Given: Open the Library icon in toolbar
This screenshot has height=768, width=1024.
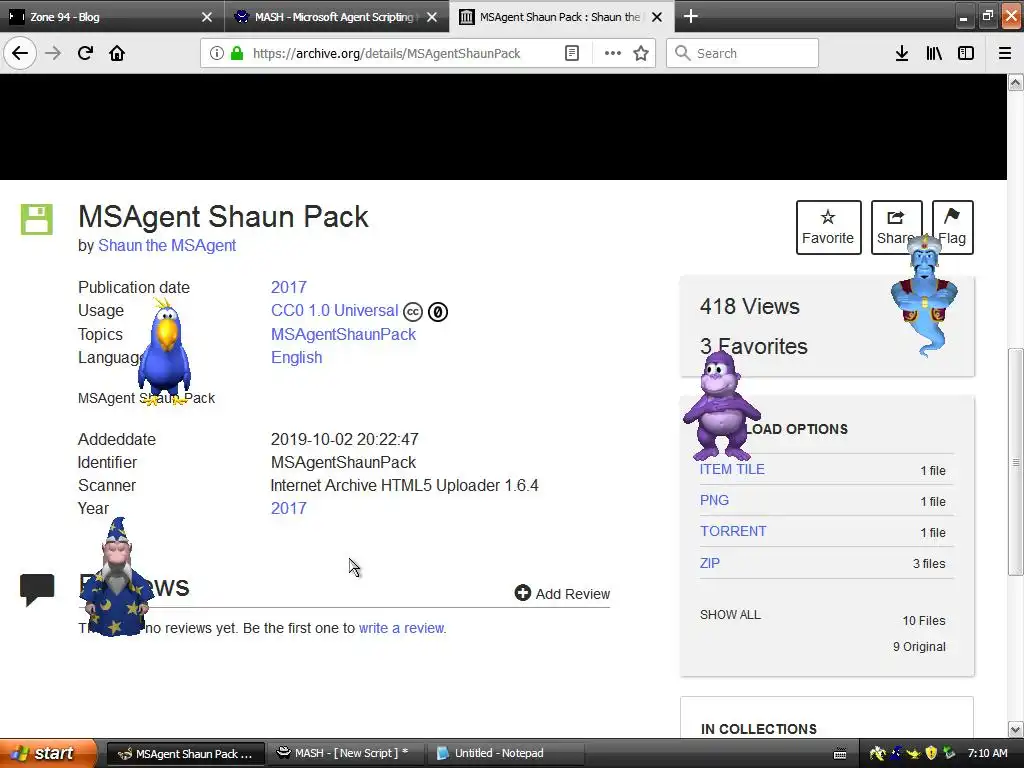Looking at the screenshot, I should coord(934,53).
